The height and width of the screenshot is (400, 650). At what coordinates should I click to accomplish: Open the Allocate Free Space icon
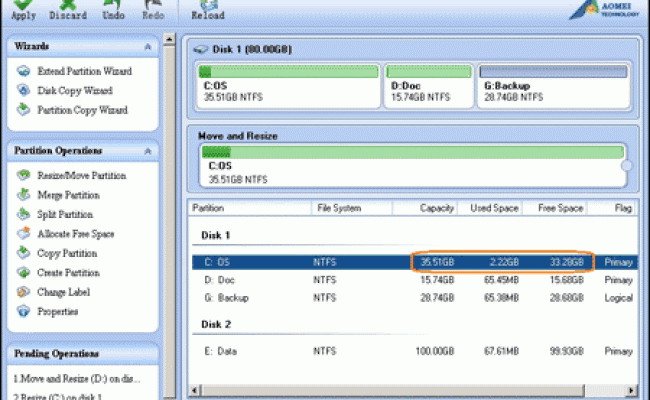coord(24,234)
